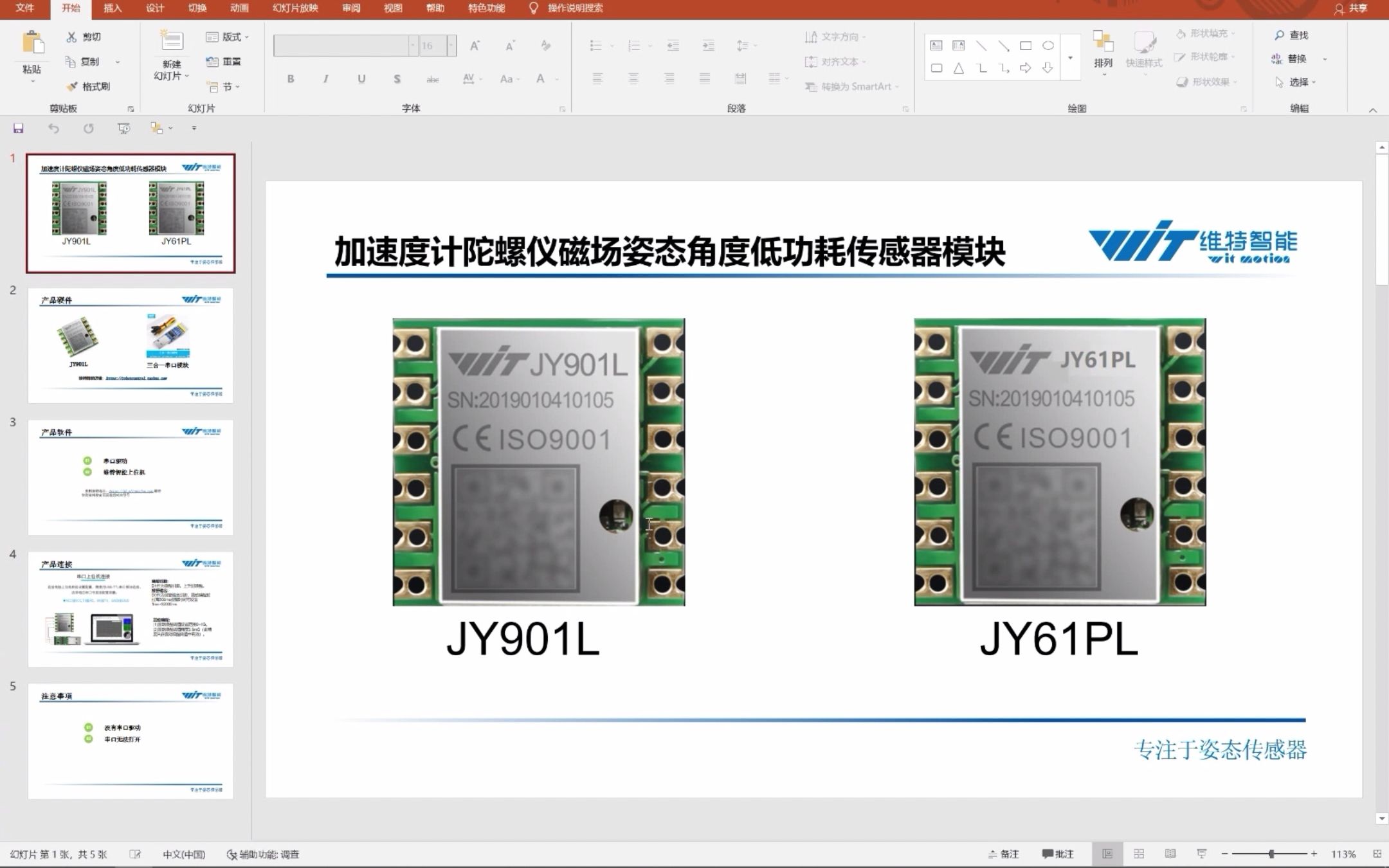Click the 快速样式 quick styles icon

tap(1144, 43)
